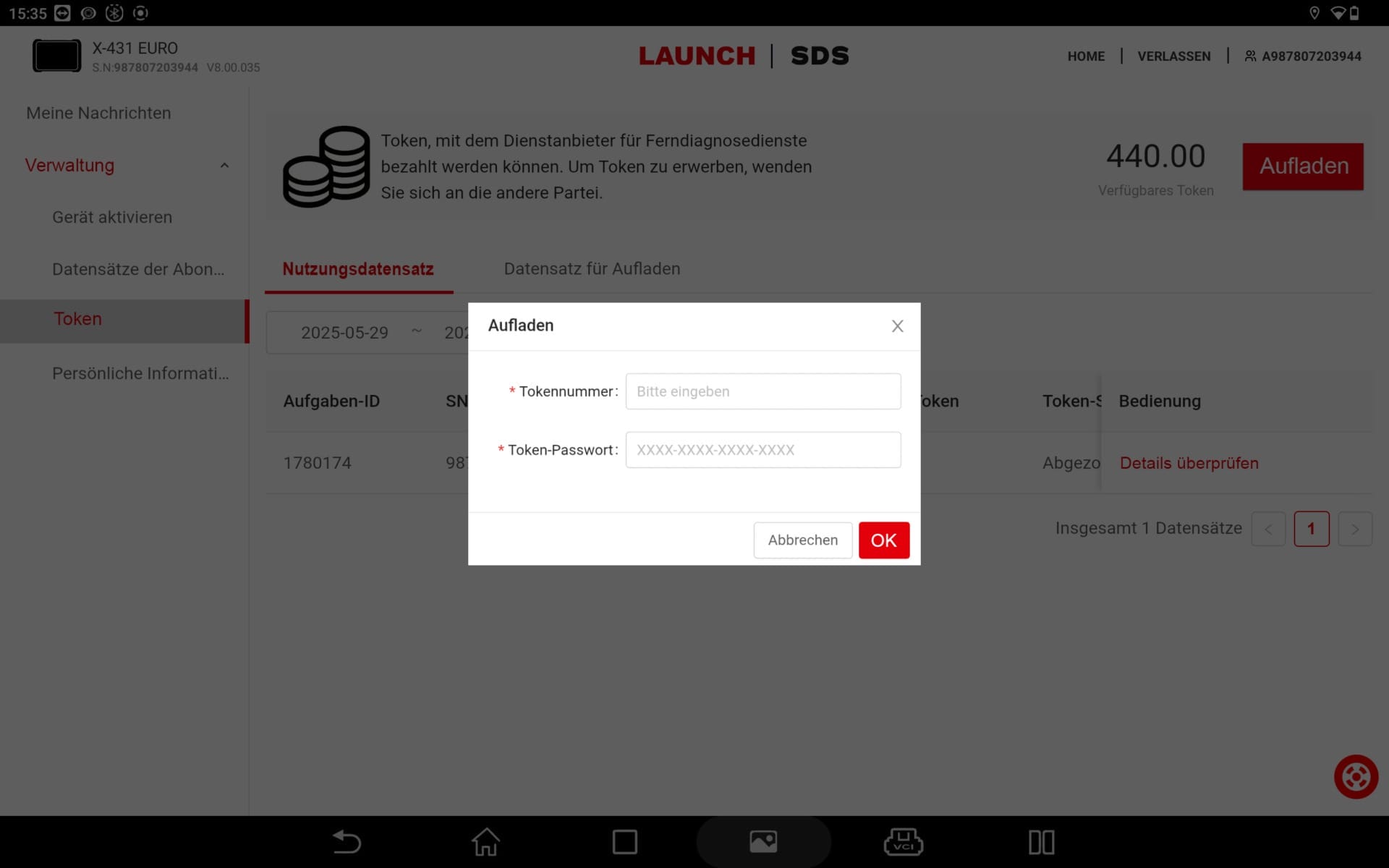This screenshot has height=868, width=1389.
Task: Open Details überprüfen link
Action: 1189,463
